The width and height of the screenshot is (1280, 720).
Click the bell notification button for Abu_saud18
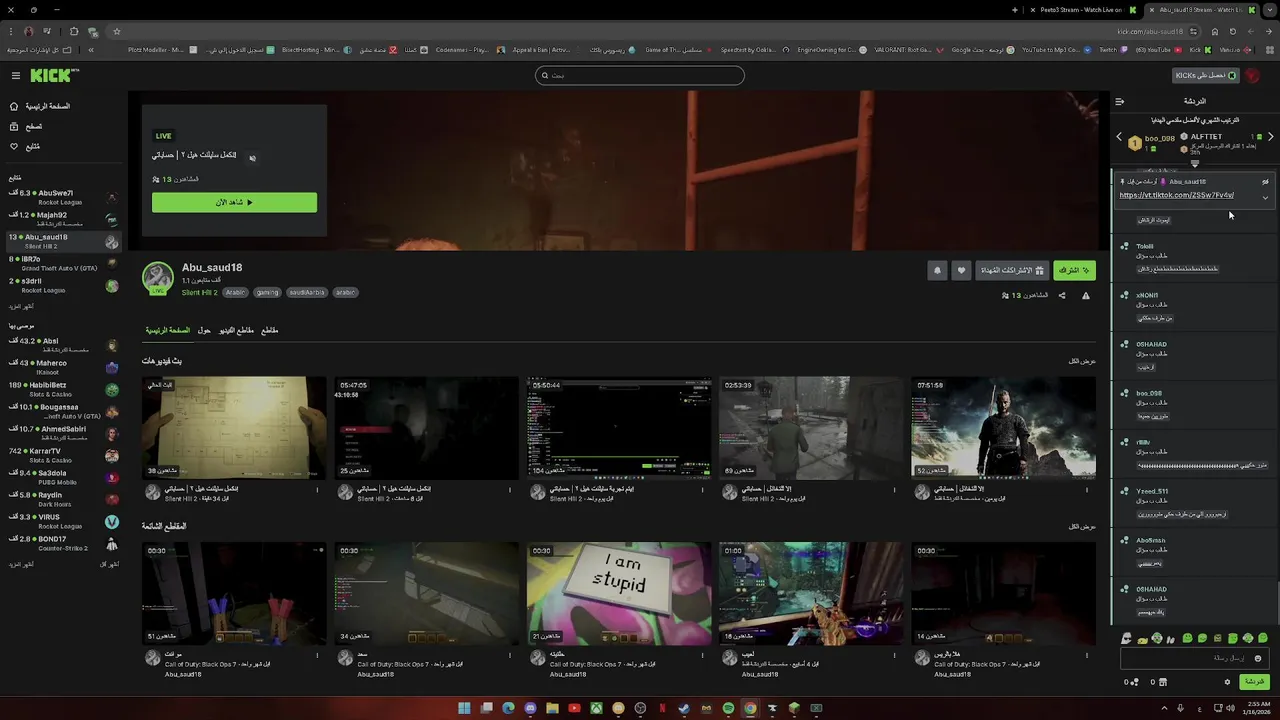tap(937, 270)
